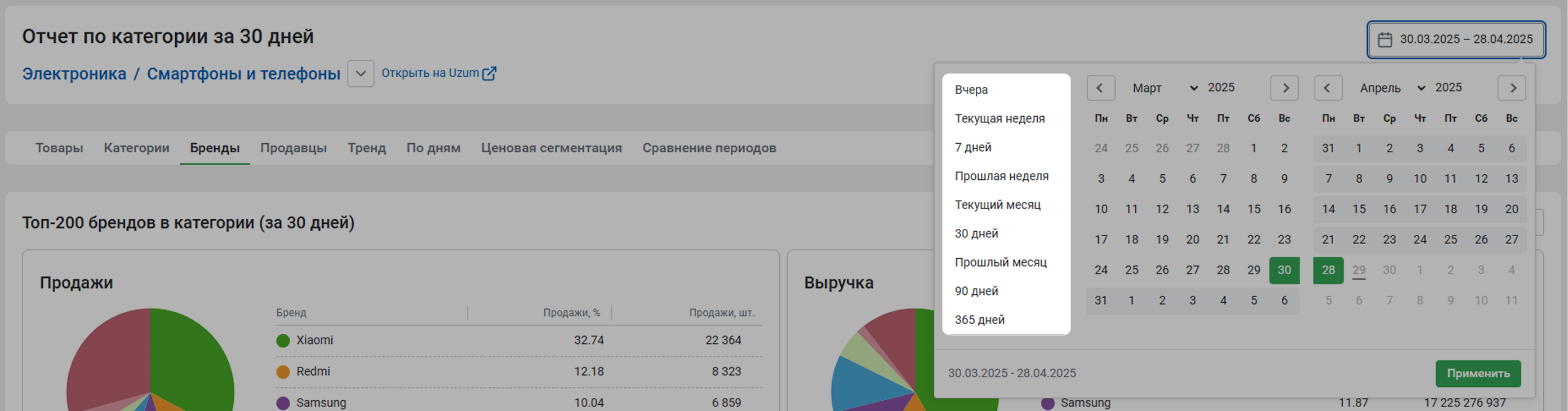Viewport: 1568px width, 411px height.
Task: Pick March 27 in the March calendar
Action: coord(1192,271)
